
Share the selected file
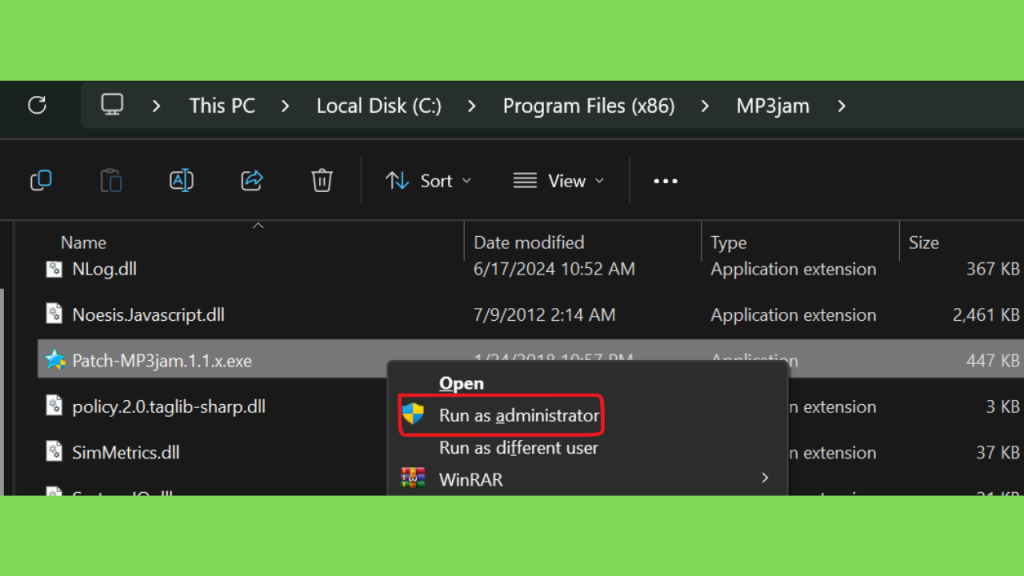(x=251, y=180)
